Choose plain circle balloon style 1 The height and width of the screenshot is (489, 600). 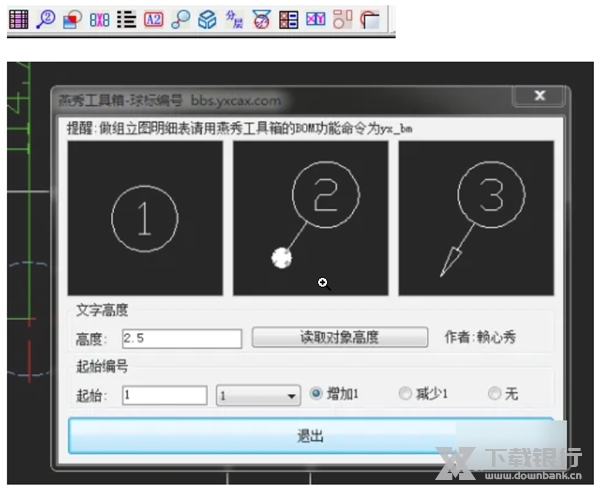point(145,218)
